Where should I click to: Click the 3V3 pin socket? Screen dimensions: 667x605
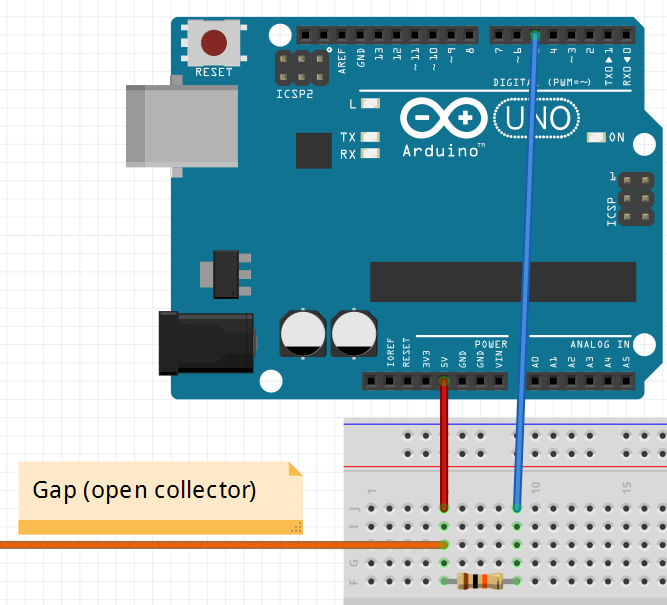(426, 381)
